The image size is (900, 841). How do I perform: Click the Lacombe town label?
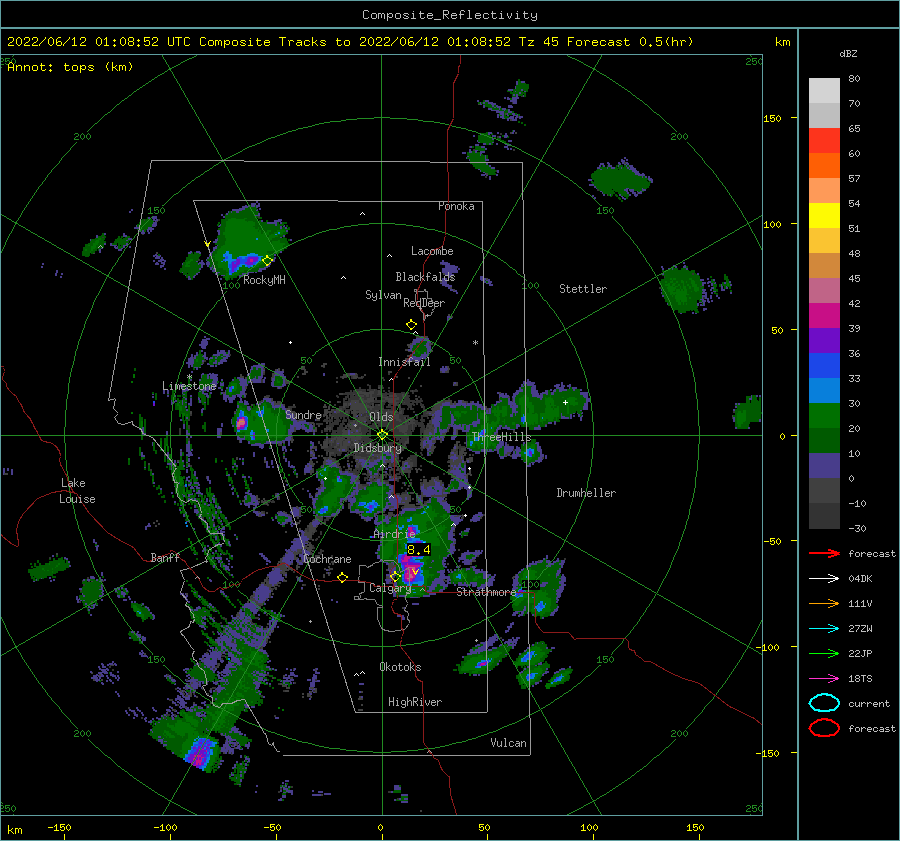click(x=432, y=251)
